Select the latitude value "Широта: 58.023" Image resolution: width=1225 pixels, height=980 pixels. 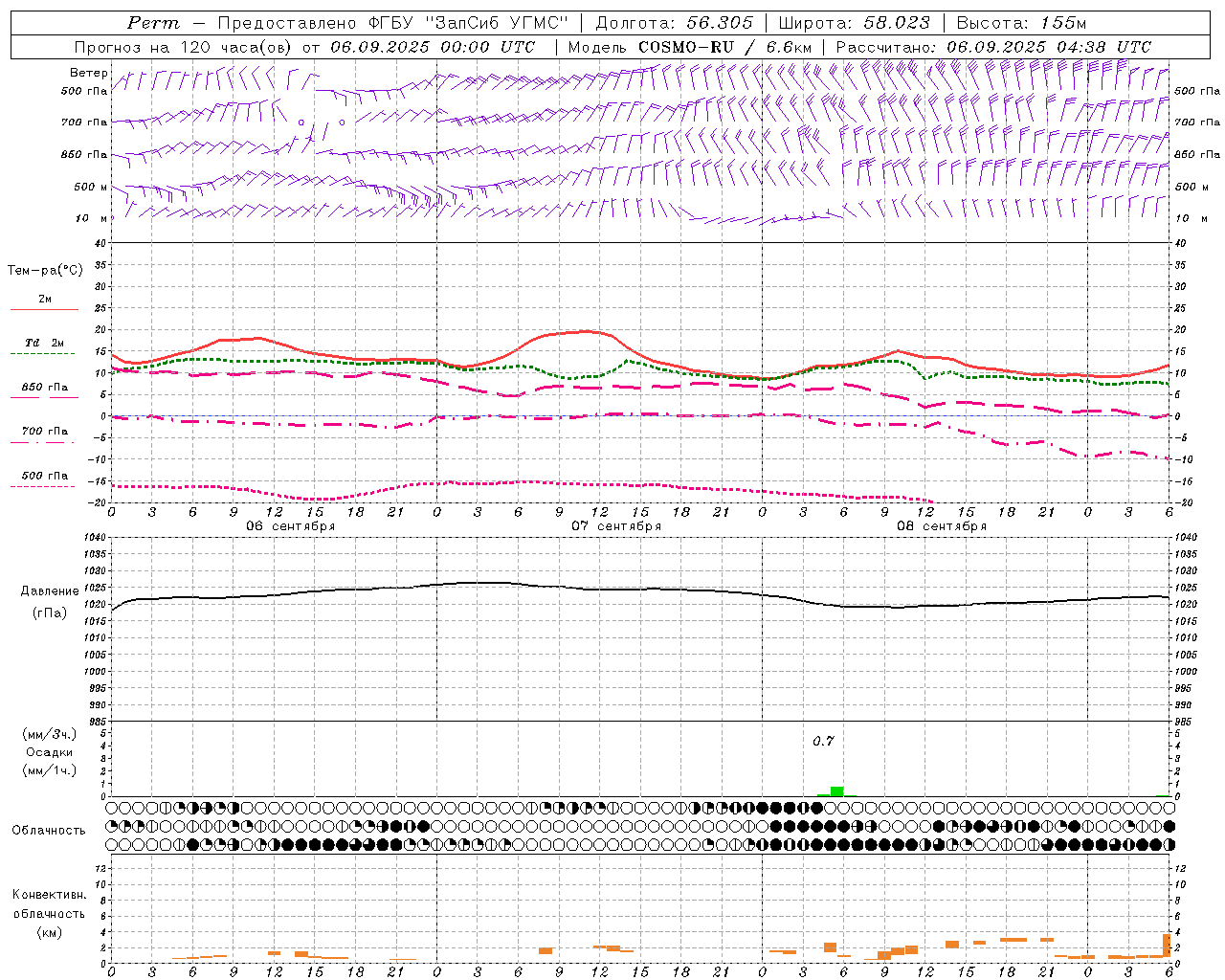point(854,23)
